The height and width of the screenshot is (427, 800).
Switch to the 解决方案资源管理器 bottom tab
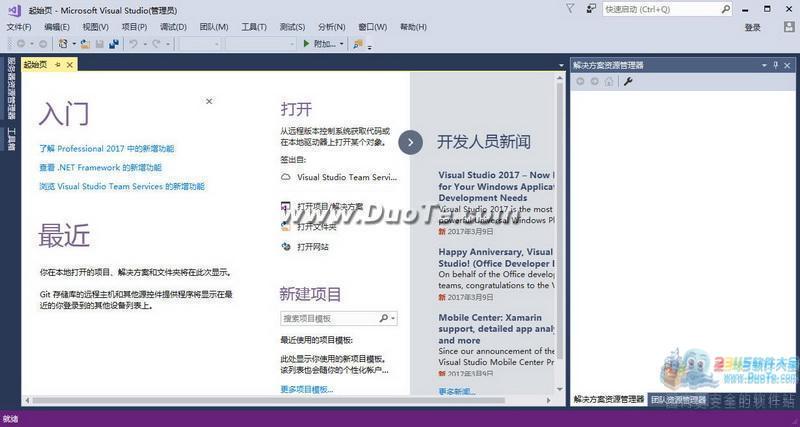click(x=609, y=399)
